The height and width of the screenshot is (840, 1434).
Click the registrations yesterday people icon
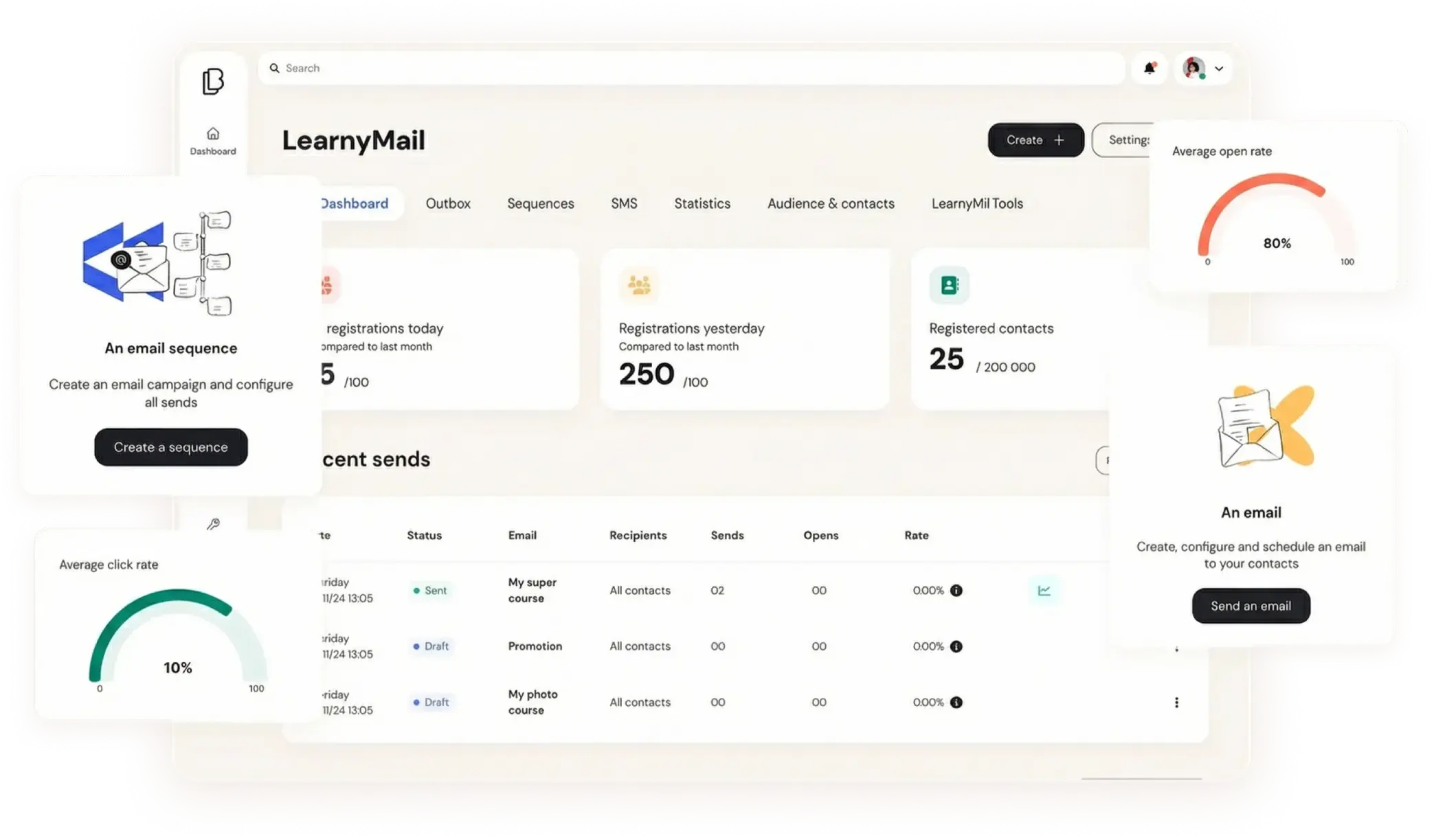pyautogui.click(x=638, y=285)
